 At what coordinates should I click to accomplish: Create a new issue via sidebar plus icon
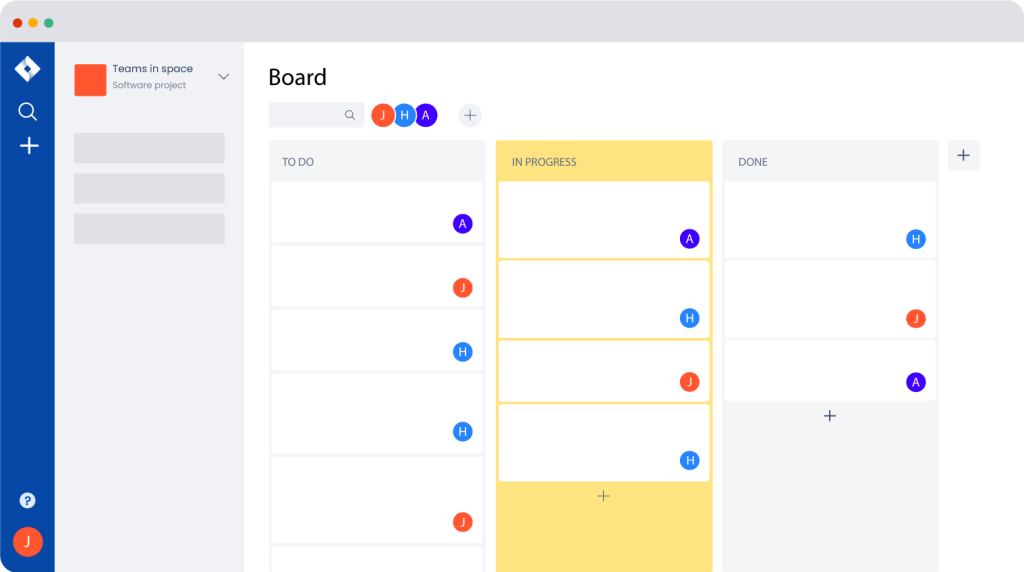point(29,146)
